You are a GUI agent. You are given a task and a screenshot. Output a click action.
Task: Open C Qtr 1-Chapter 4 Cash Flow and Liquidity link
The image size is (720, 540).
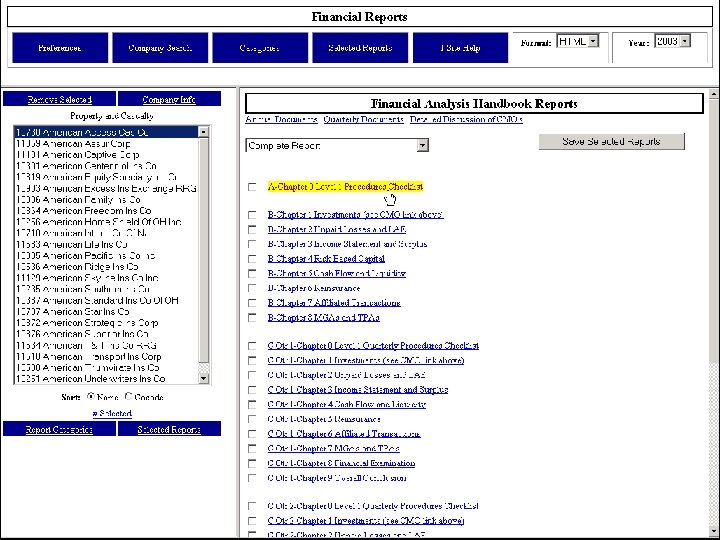click(x=347, y=404)
